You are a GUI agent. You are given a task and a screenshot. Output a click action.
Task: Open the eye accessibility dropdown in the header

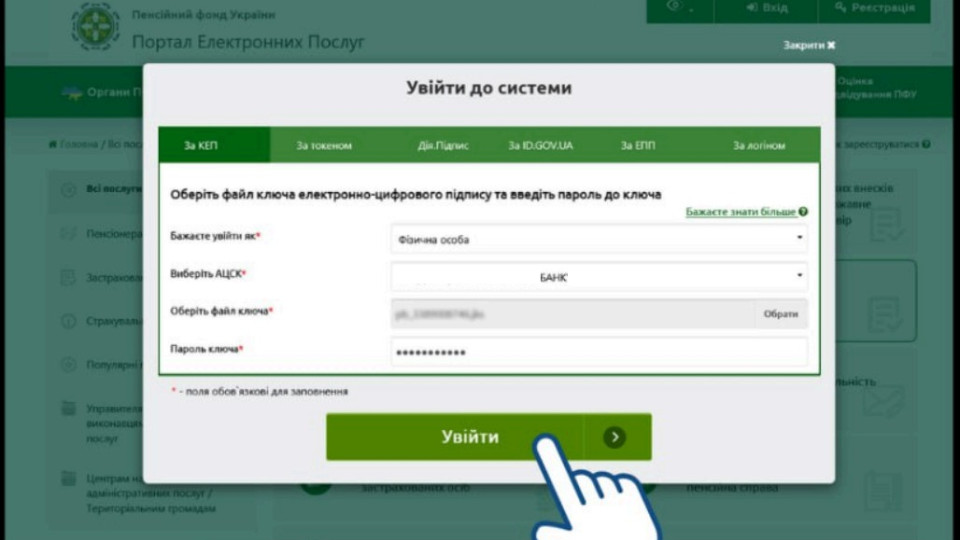(x=680, y=8)
